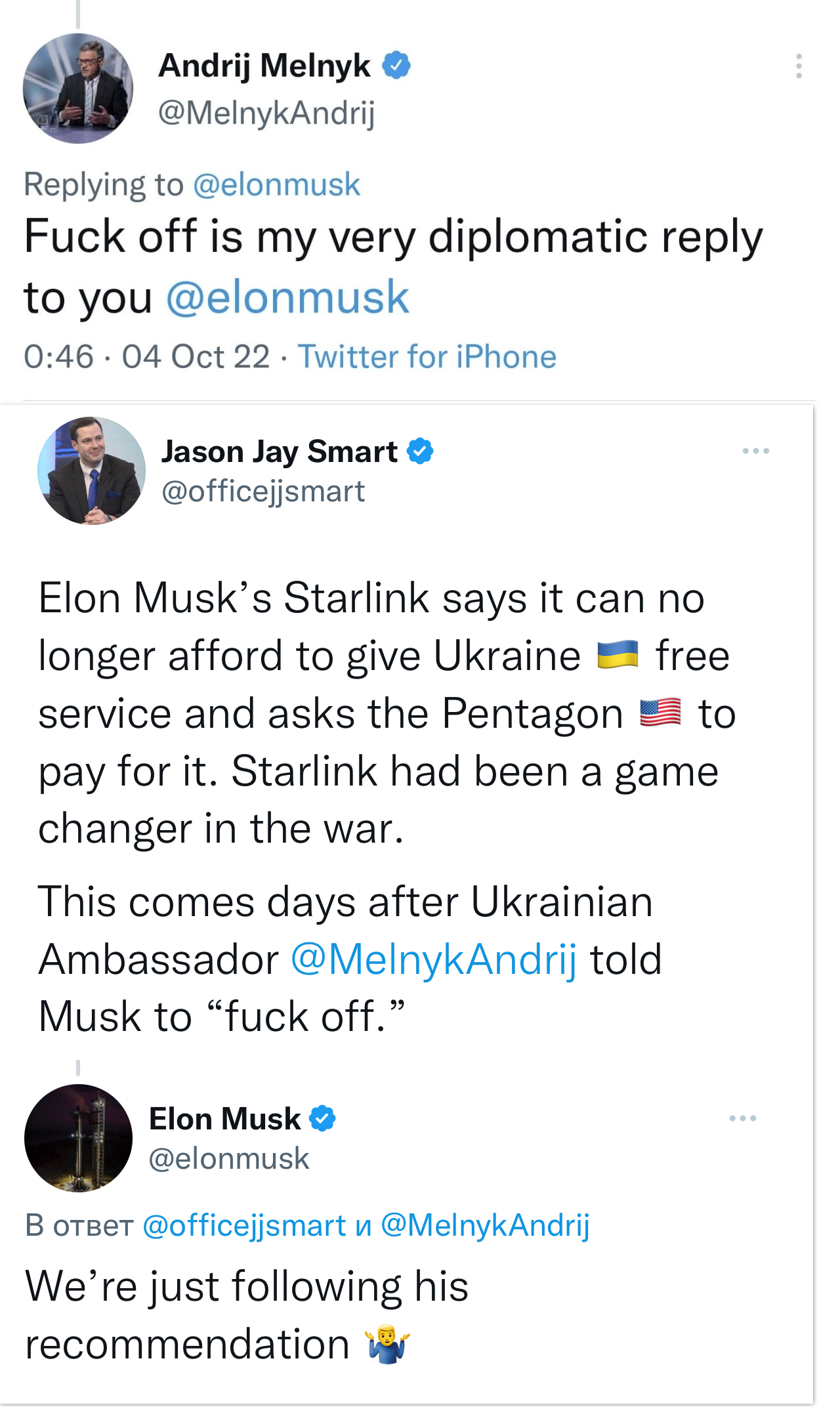The image size is (840, 1407).
Task: Click the shrugging man emoji in Musk's reply
Action: 388,1344
